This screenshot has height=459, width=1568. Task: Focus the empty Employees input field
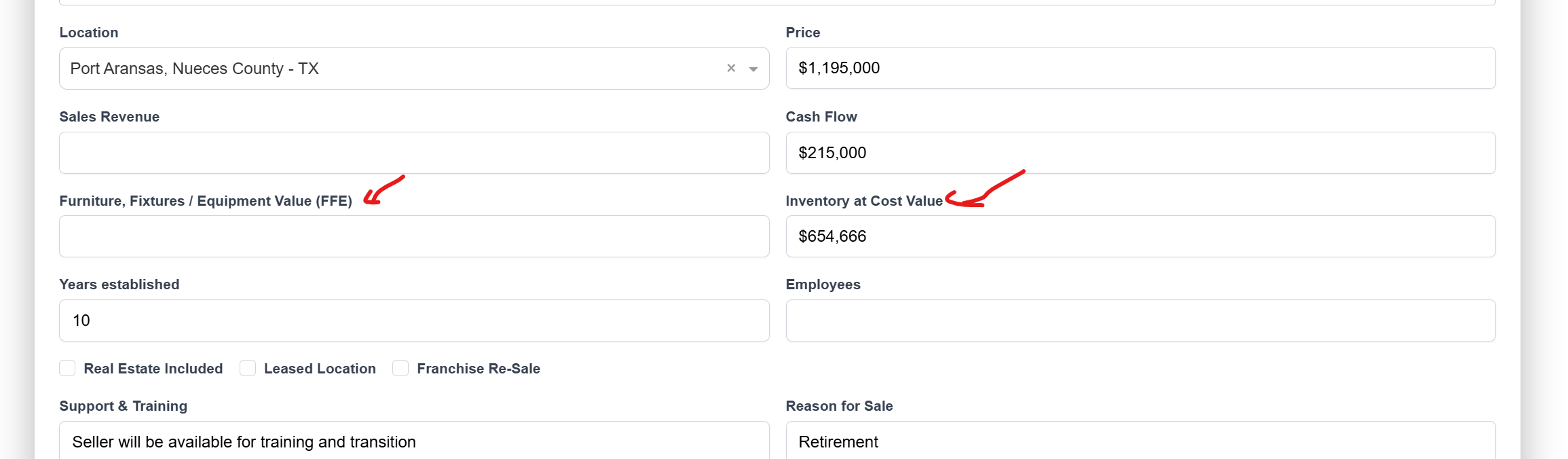(x=1140, y=320)
